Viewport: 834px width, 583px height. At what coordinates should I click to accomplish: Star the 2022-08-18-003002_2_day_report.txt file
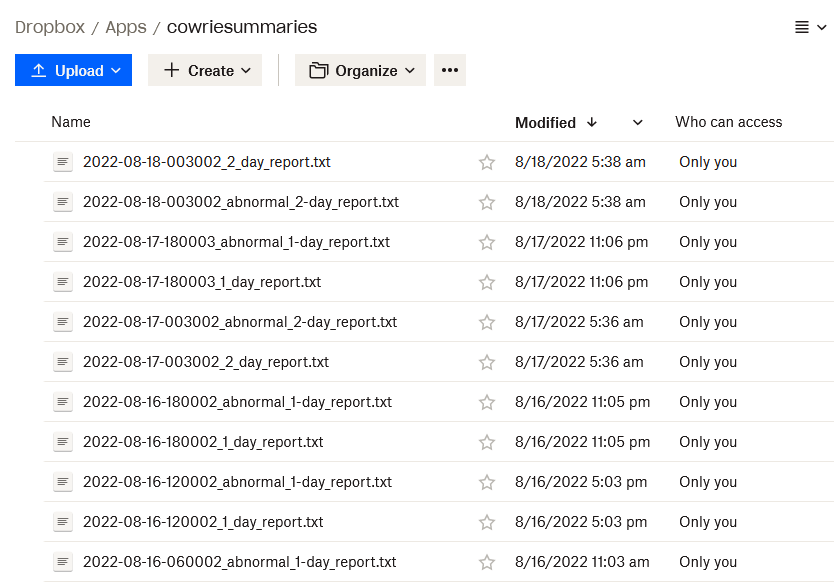487,162
